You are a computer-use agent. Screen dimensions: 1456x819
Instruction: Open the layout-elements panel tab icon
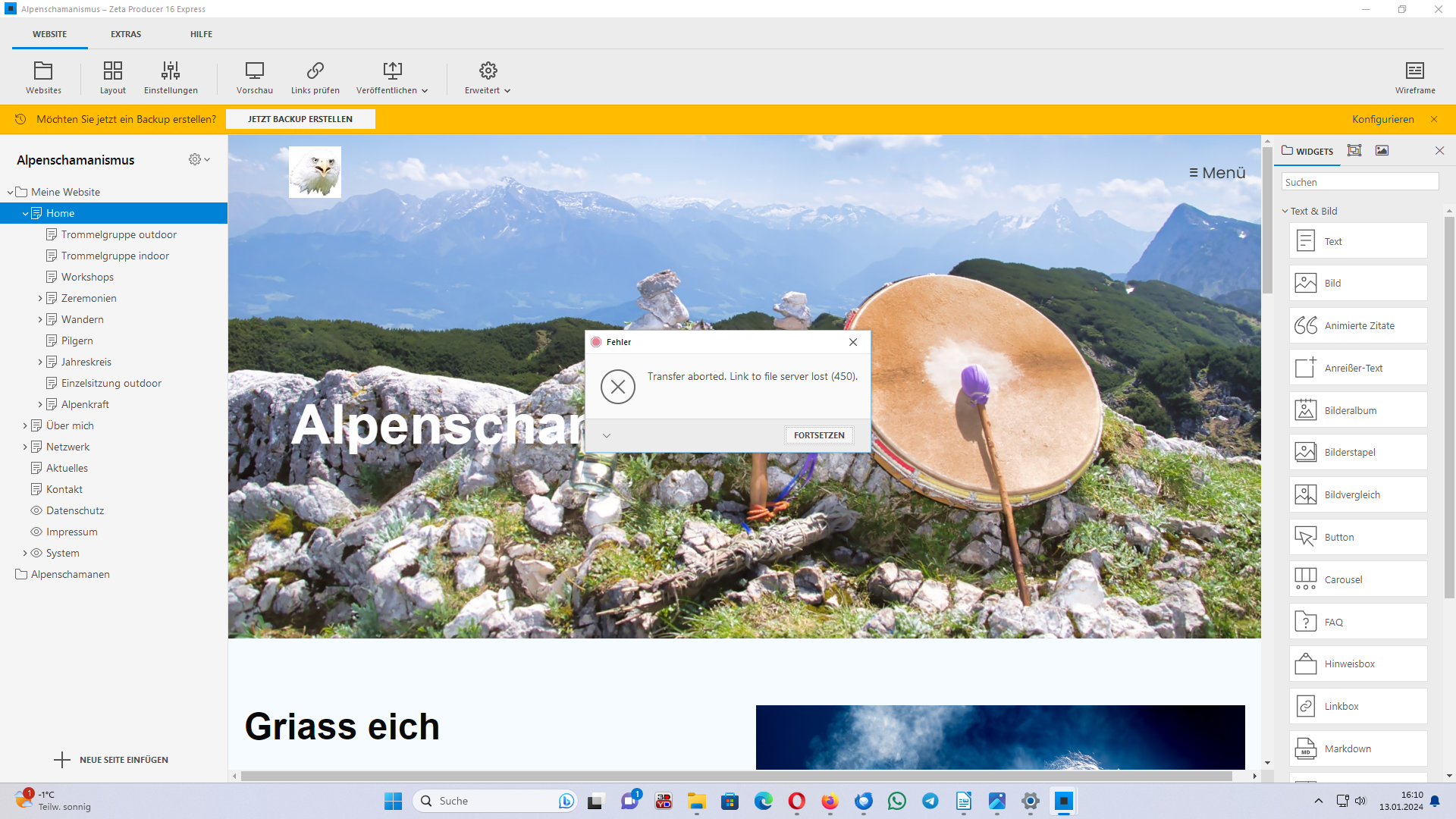[x=1354, y=150]
